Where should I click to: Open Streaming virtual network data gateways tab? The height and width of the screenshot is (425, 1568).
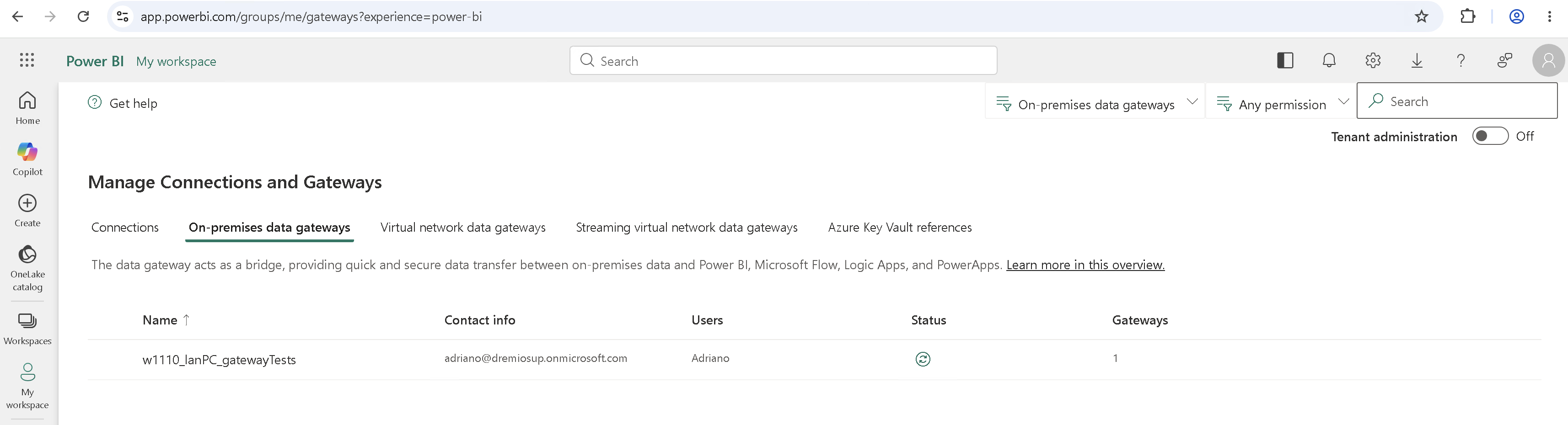click(x=687, y=228)
